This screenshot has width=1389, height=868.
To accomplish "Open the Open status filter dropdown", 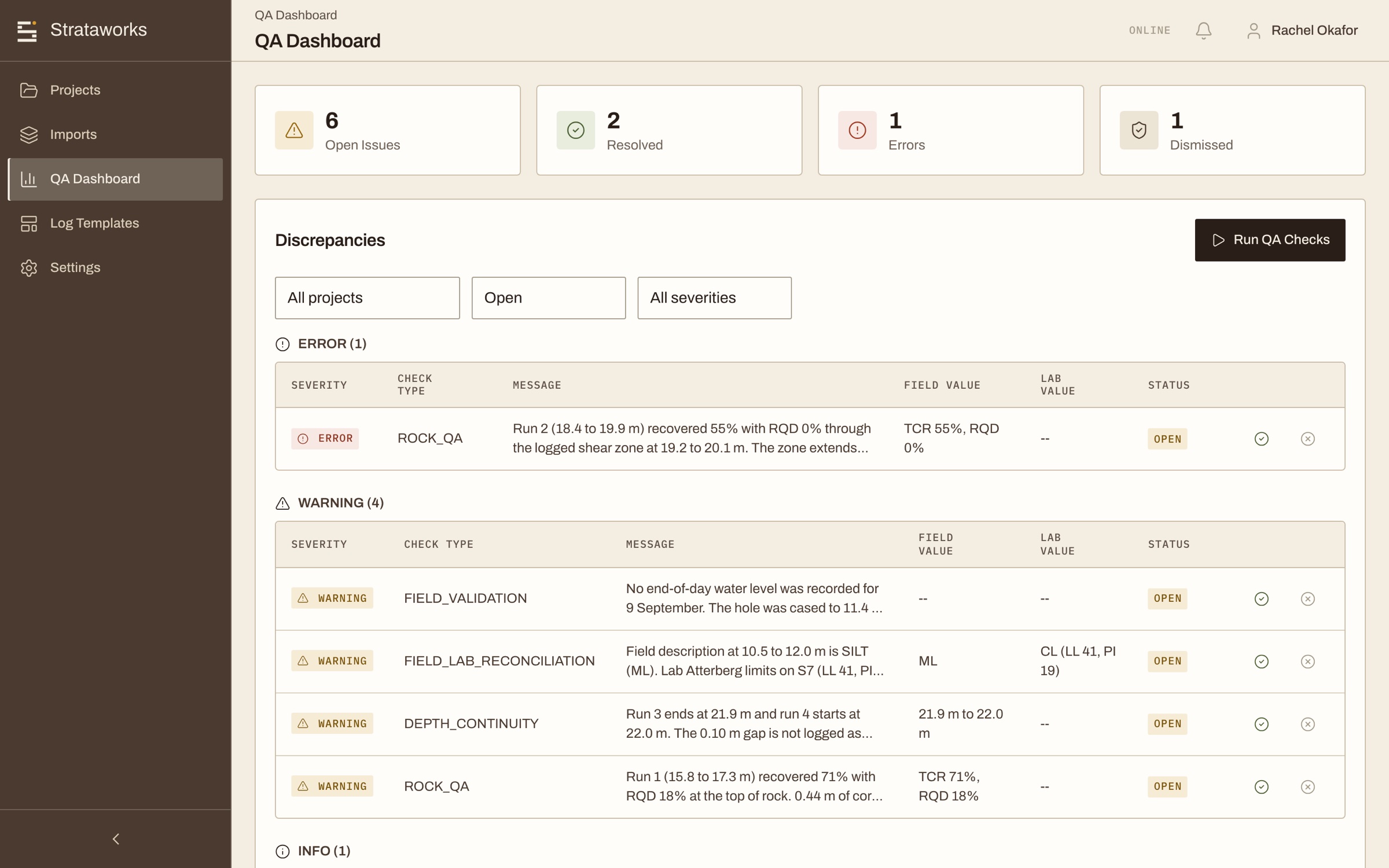I will pyautogui.click(x=549, y=298).
